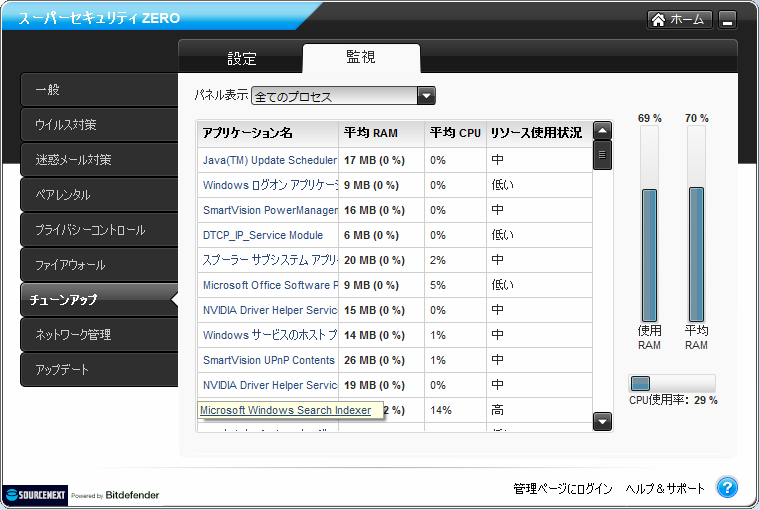This screenshot has width=760, height=510.
Task: Open NVIDIA Driver Helper link with 15 MB
Action: (270, 310)
